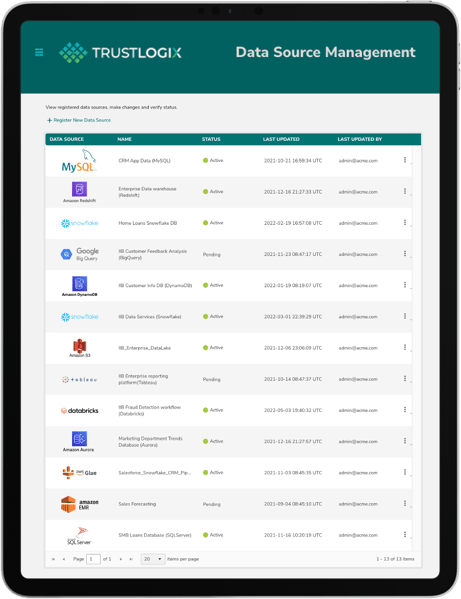Open actions menu for Fraud Detection workflow row
This screenshot has height=599, width=461.
(x=405, y=410)
